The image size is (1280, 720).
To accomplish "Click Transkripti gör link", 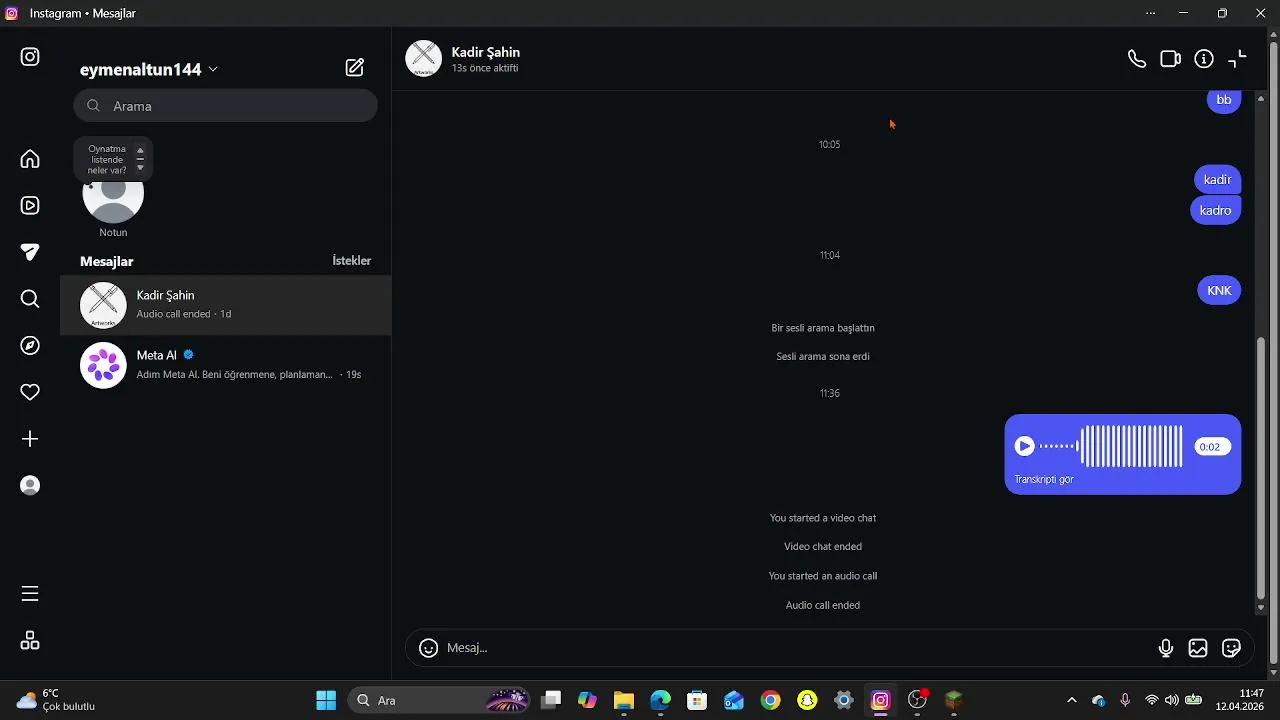I will click(1043, 479).
